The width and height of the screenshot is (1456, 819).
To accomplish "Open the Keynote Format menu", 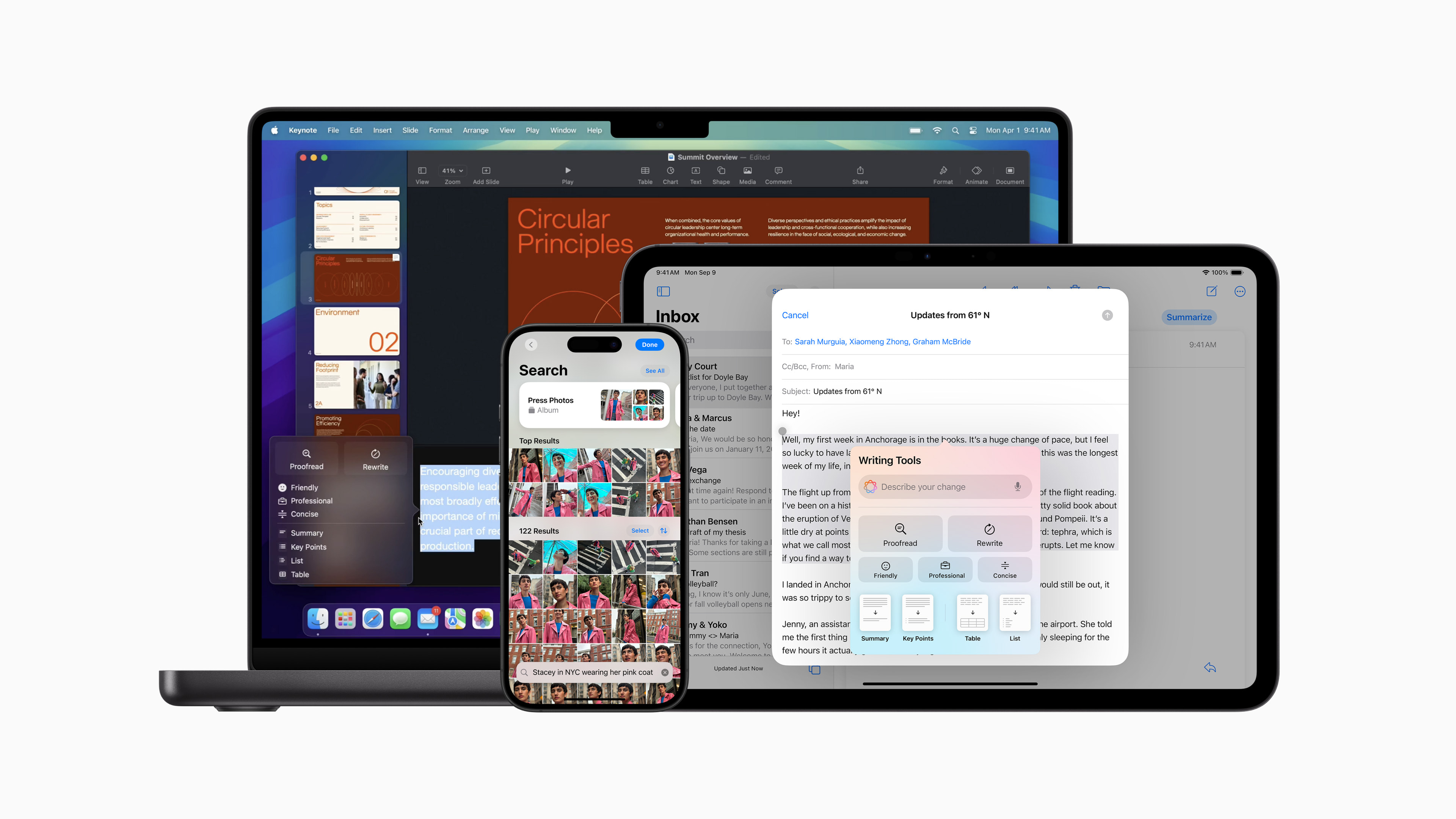I will (440, 131).
